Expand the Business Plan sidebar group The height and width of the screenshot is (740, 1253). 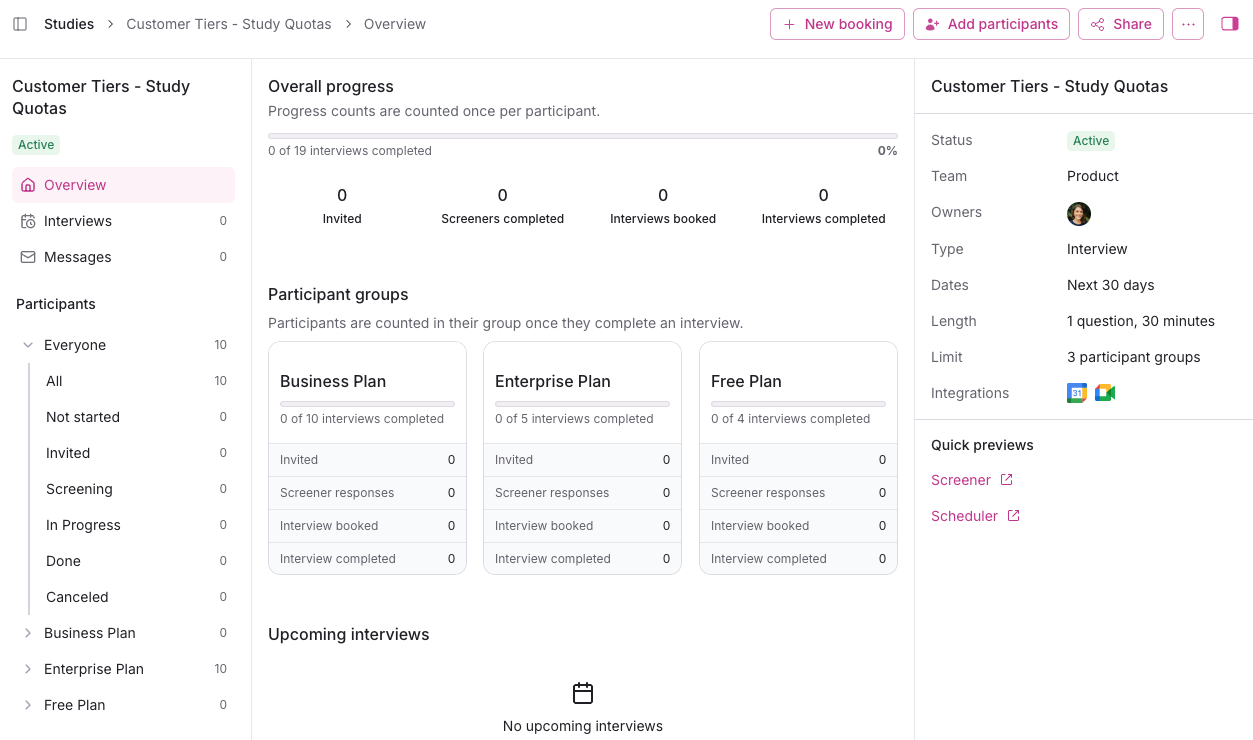28,633
